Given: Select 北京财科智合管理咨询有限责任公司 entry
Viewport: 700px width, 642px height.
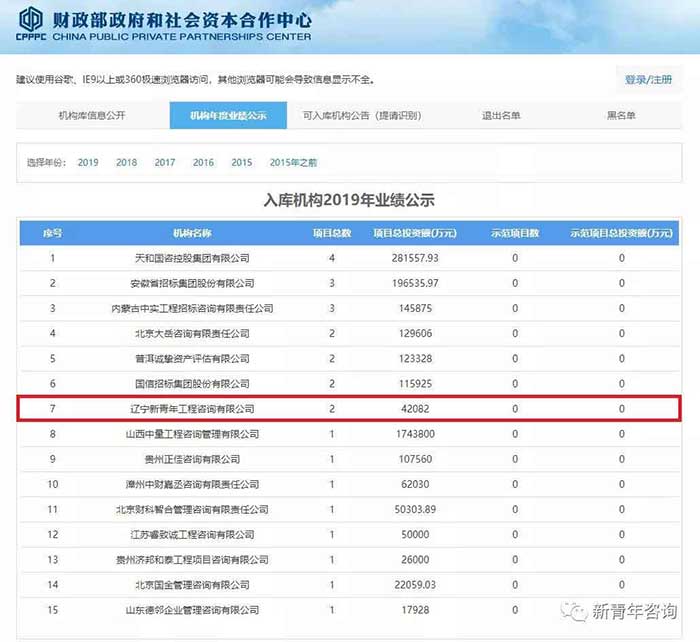Looking at the screenshot, I should coord(192,509).
